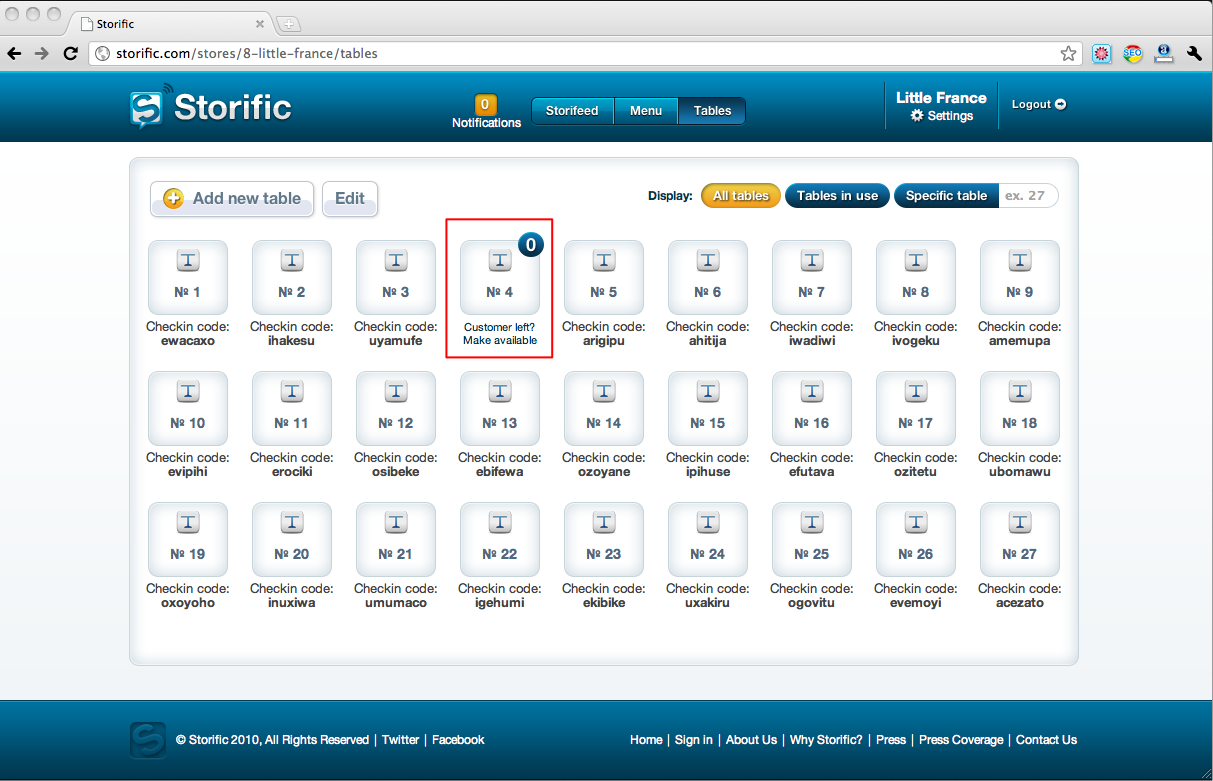Click the orange notifications counter badge

coord(486,104)
